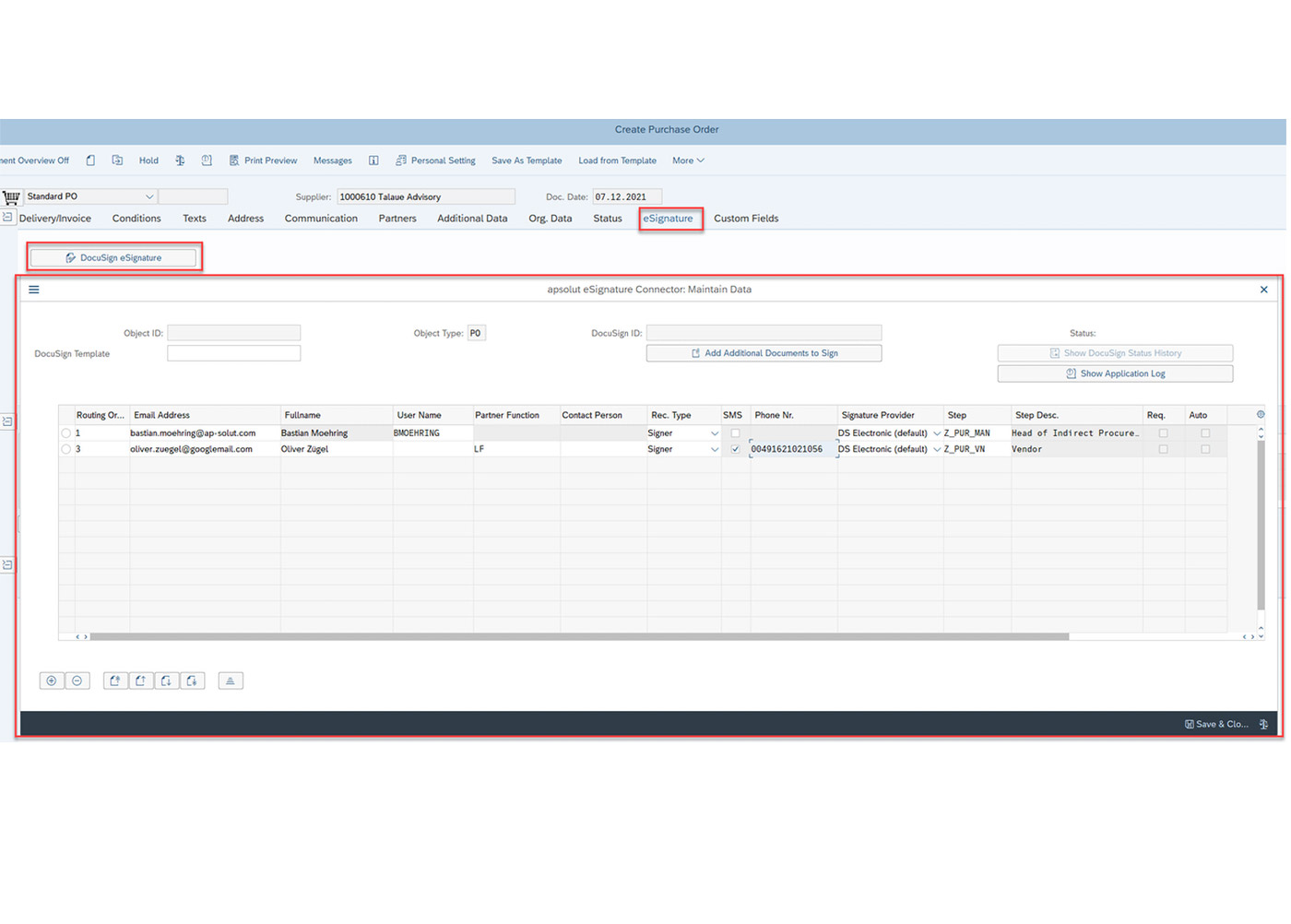Expand the Rec. Type dropdown for Bastian Moehring

tap(715, 432)
